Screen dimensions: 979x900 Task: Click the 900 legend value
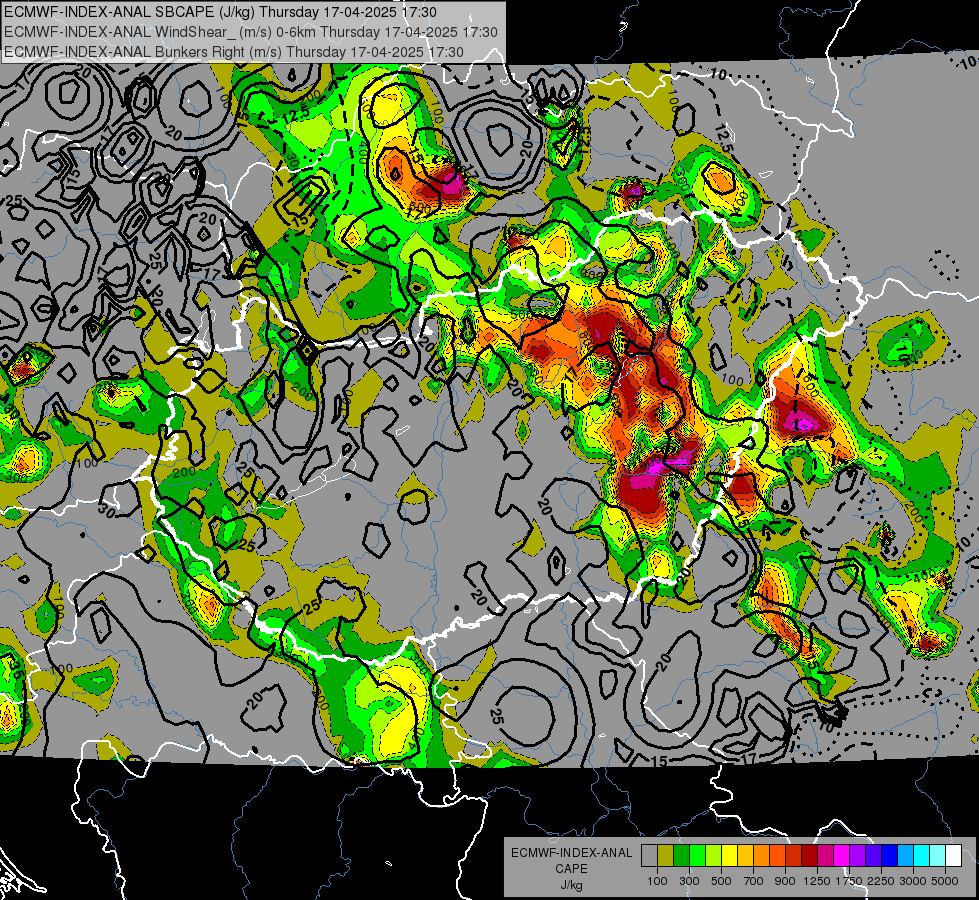785,881
